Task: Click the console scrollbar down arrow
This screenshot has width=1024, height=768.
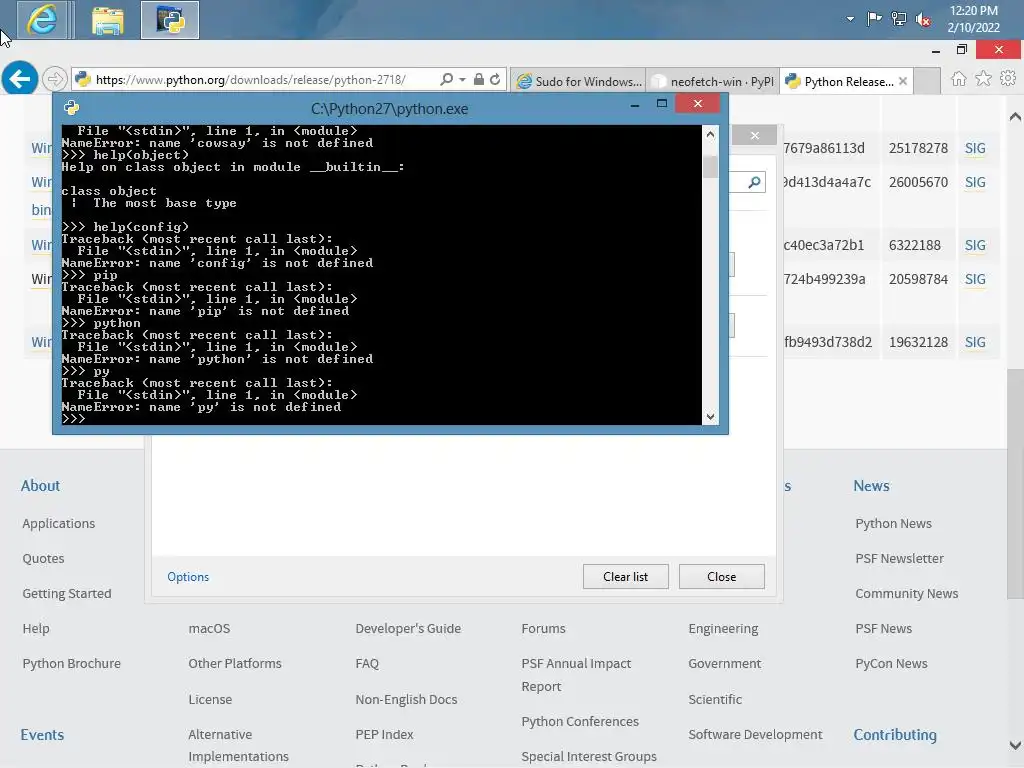Action: tap(711, 417)
